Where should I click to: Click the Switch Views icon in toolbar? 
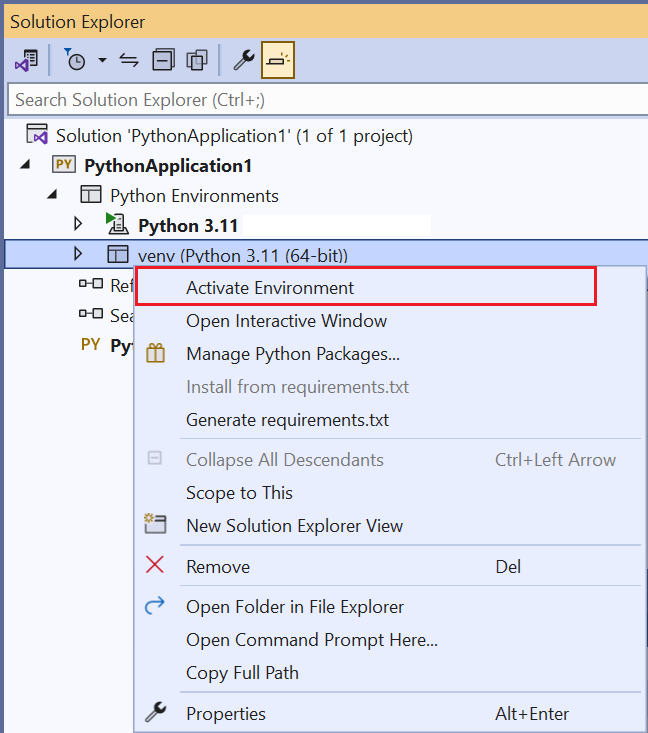click(26, 61)
